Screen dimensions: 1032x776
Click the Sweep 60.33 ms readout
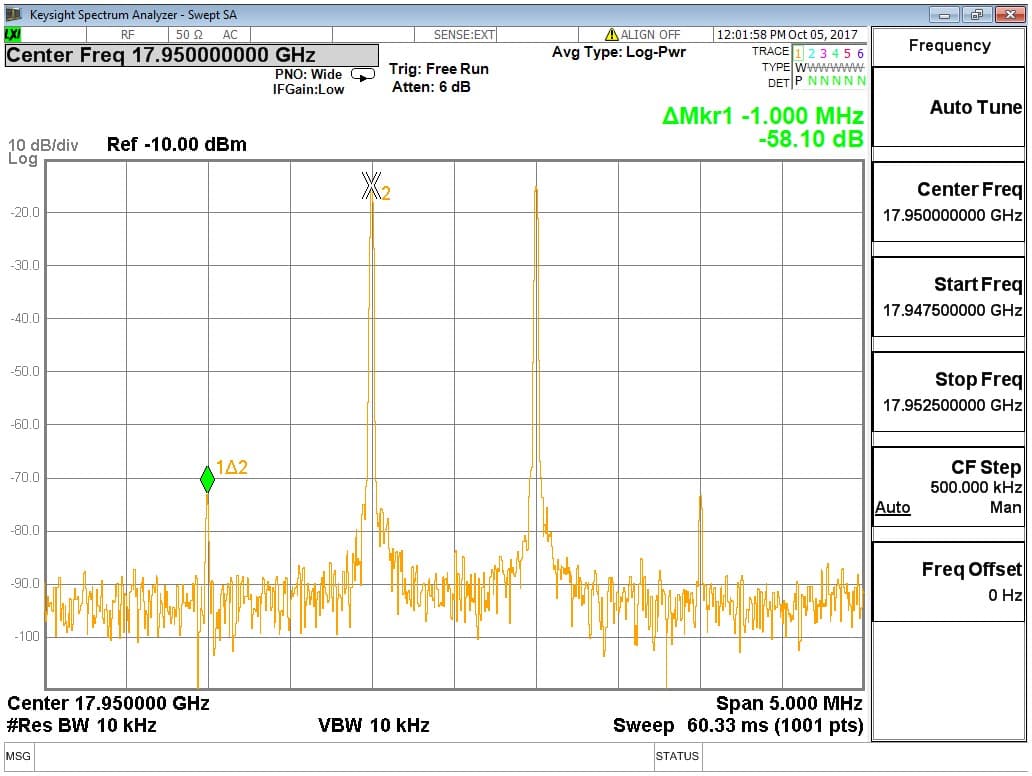click(x=738, y=725)
